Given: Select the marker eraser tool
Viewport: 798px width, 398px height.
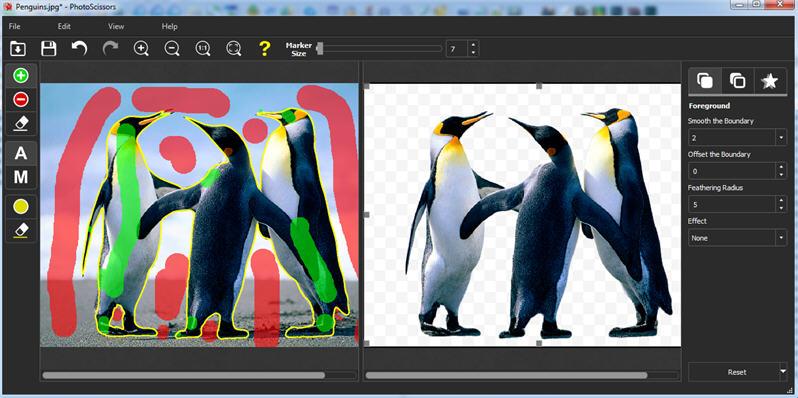Looking at the screenshot, I should (x=21, y=123).
